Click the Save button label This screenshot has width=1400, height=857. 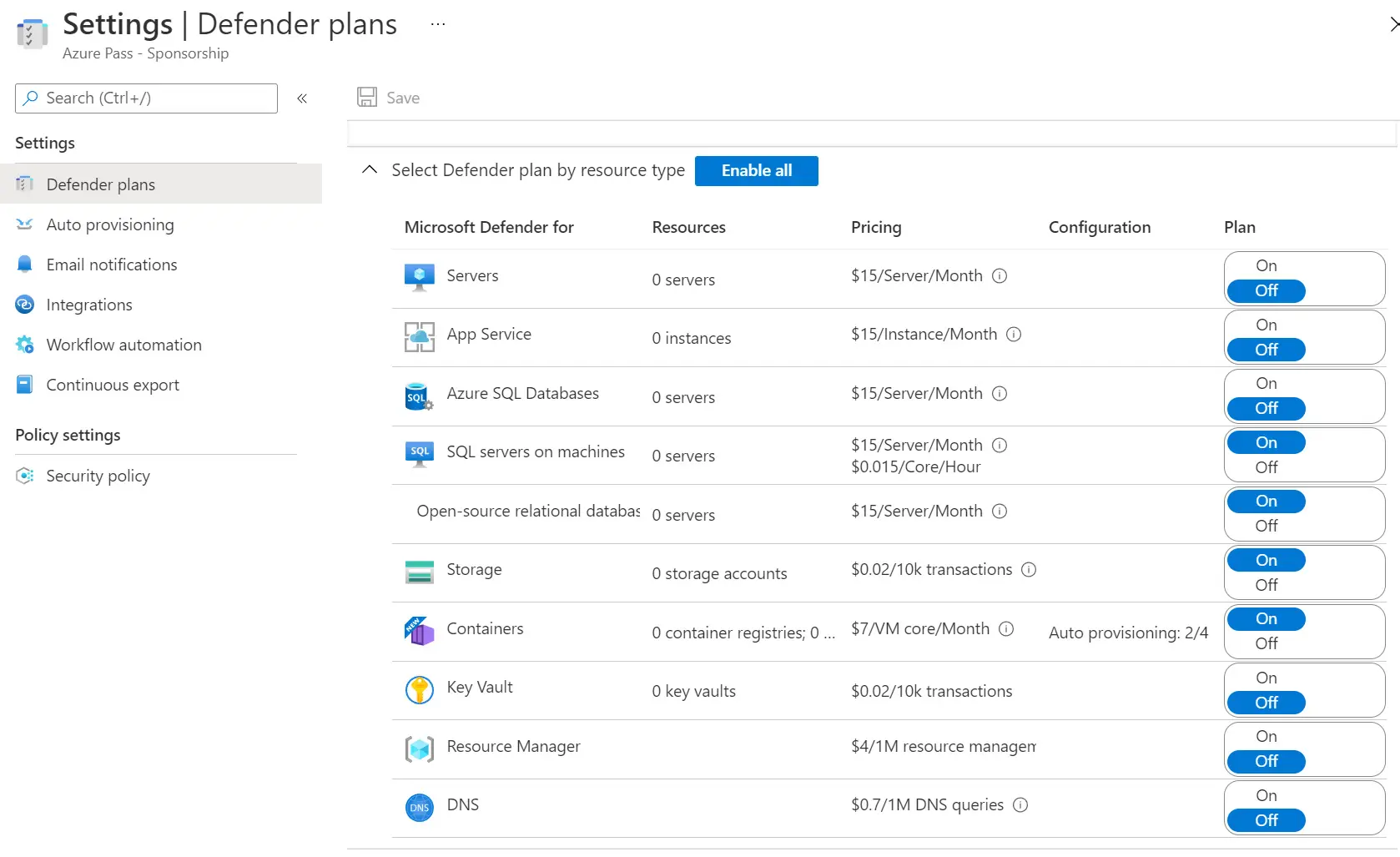(403, 98)
